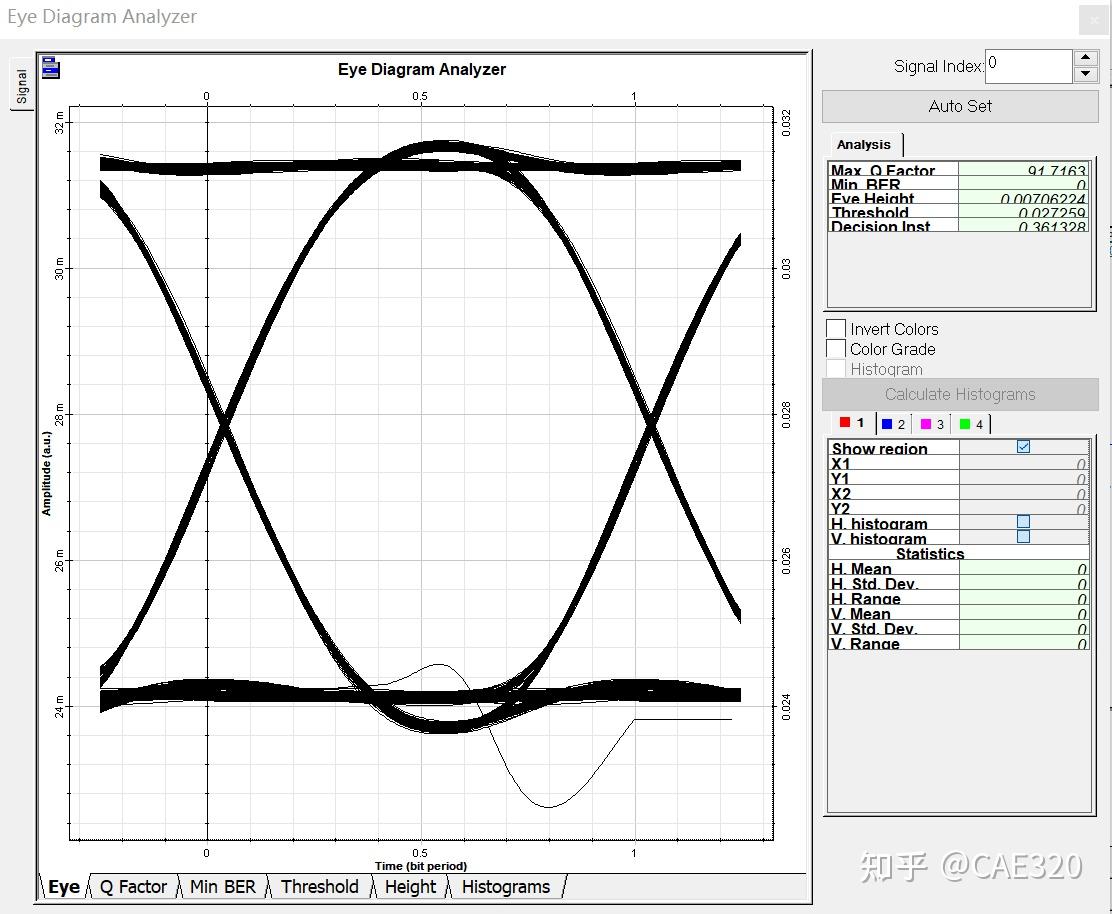Select green region tab 4
Image resolution: width=1112 pixels, height=914 pixels.
point(971,424)
